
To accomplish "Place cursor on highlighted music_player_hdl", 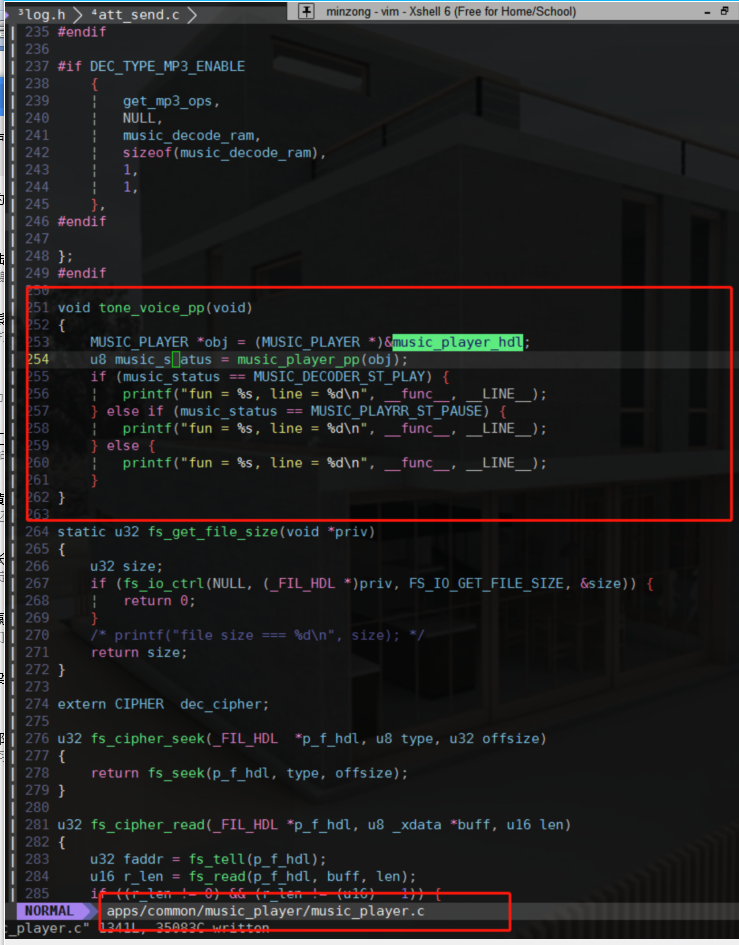I will click(x=458, y=342).
